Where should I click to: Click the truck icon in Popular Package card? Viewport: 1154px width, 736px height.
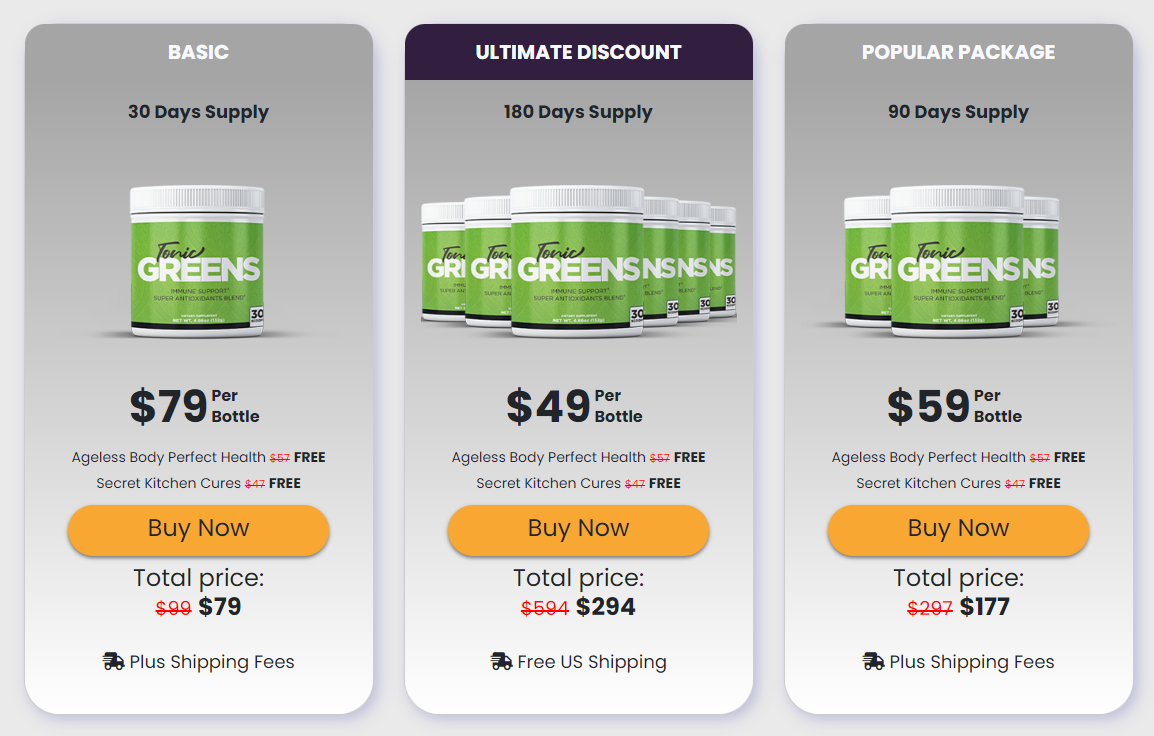[x=874, y=662]
